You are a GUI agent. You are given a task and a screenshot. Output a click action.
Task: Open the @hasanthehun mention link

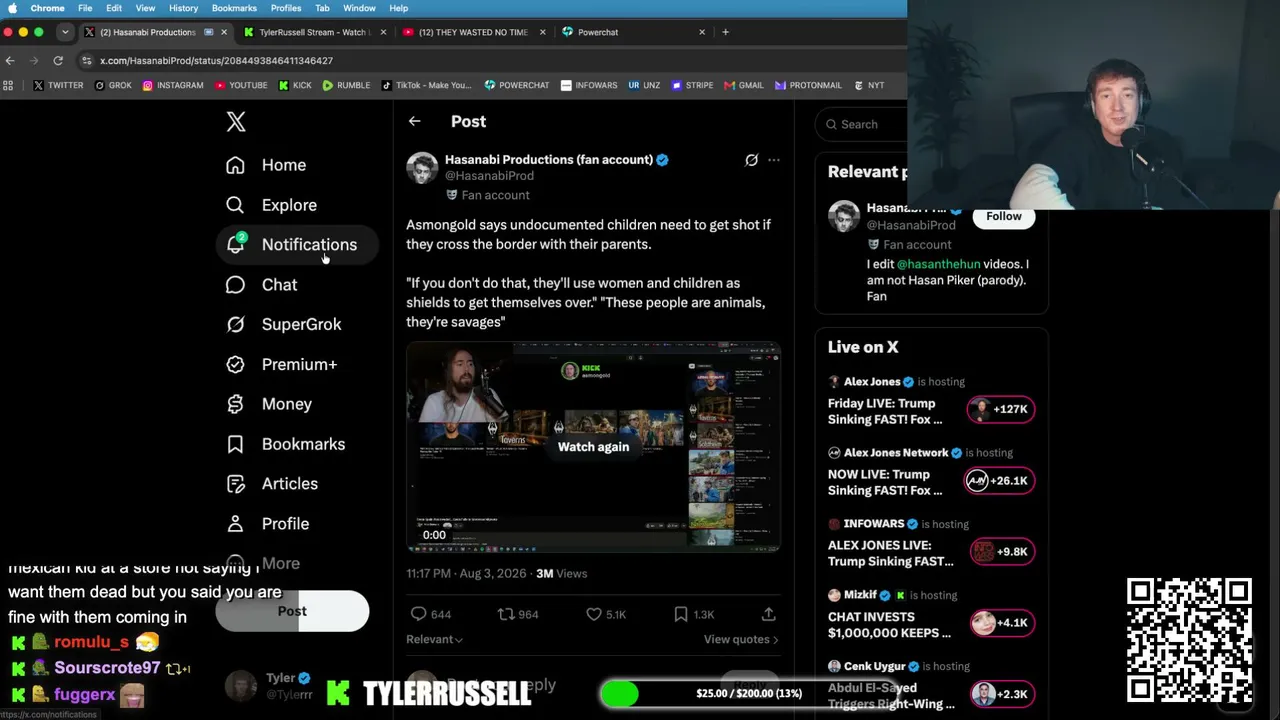coord(939,264)
